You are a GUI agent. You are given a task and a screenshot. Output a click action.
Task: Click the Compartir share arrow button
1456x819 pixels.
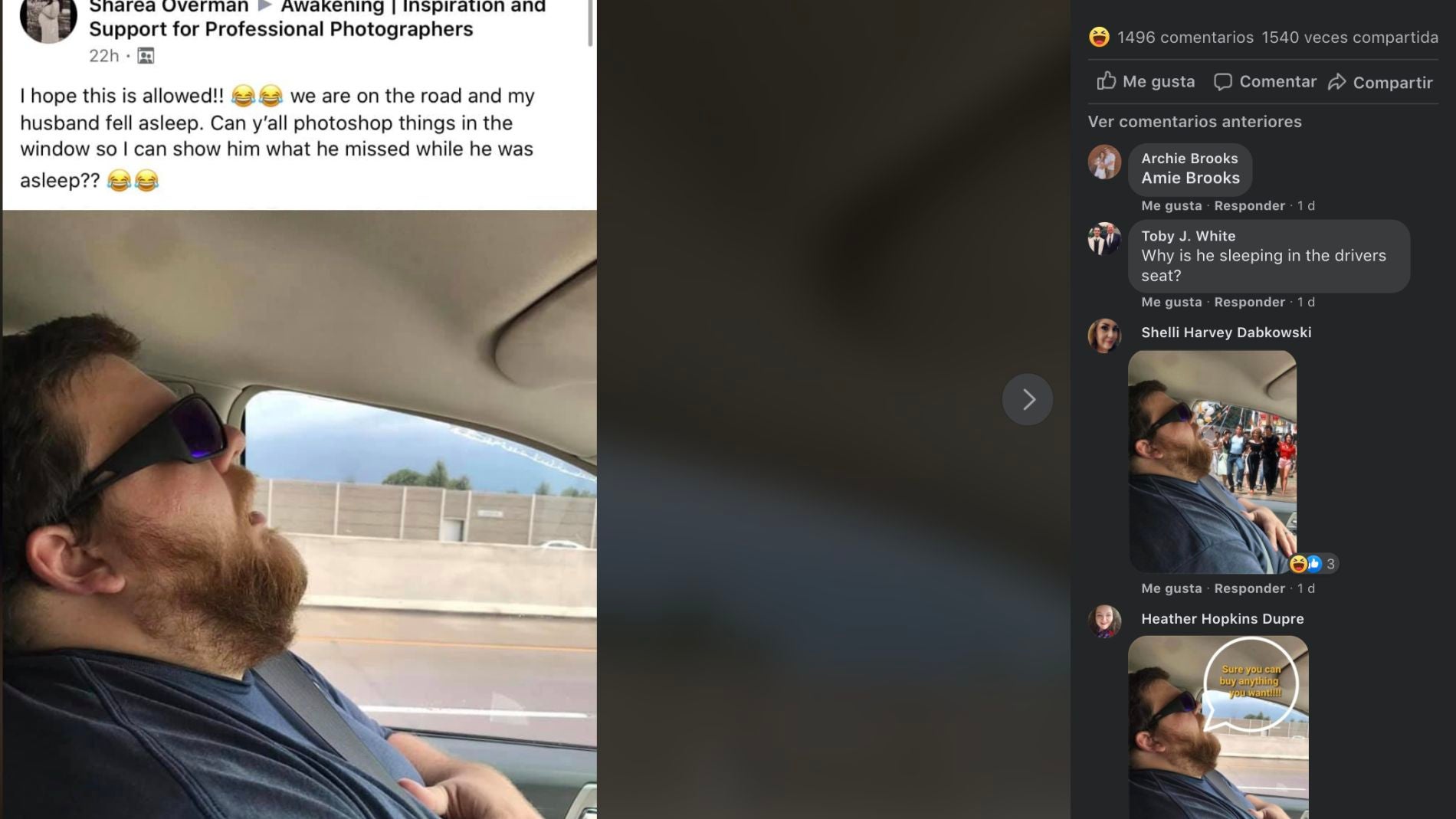pos(1380,82)
